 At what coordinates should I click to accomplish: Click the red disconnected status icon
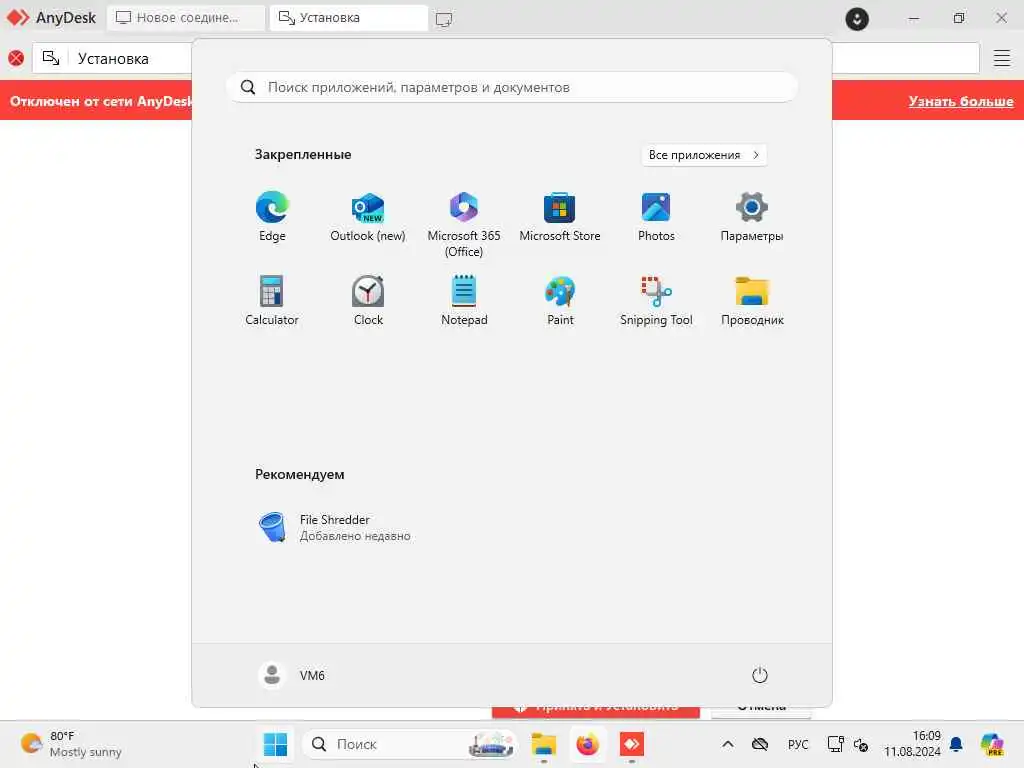16,58
